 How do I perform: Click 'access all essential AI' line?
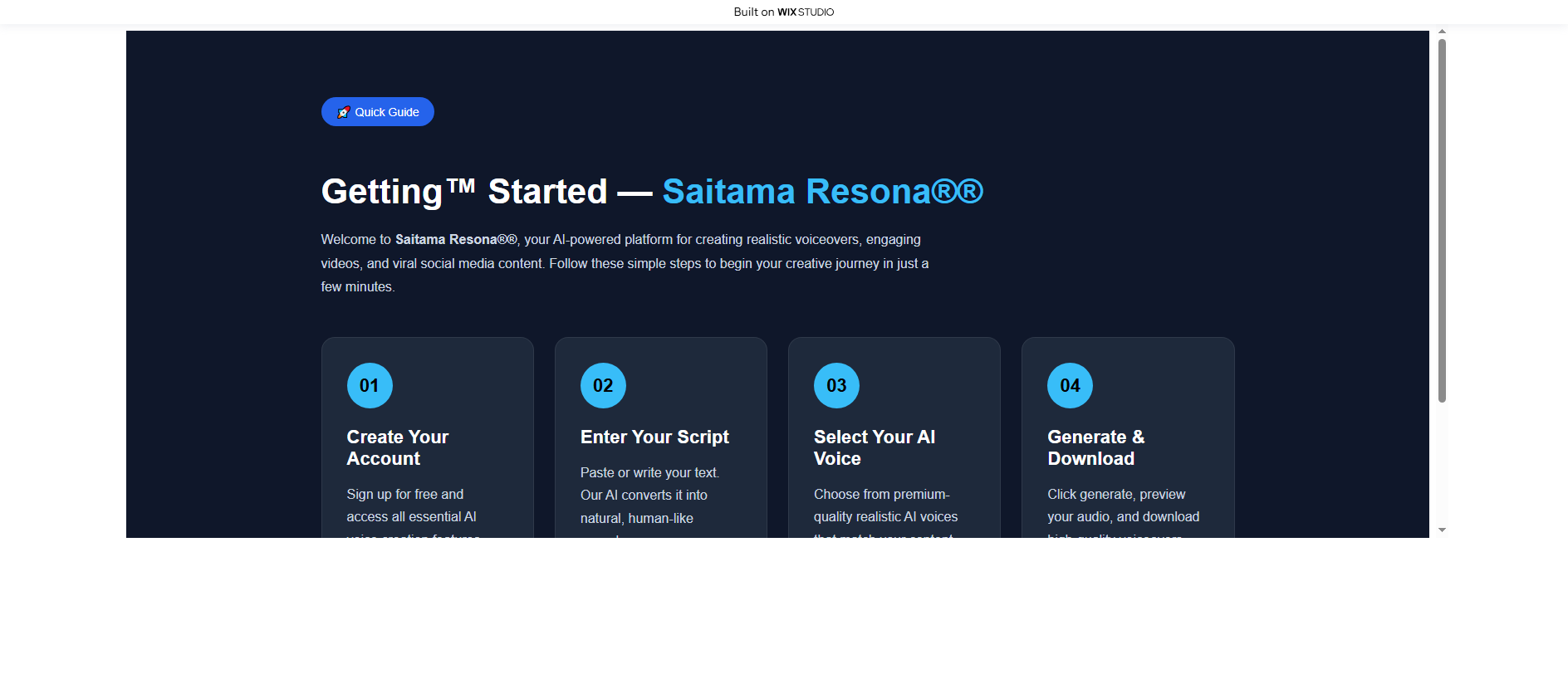[x=411, y=516]
